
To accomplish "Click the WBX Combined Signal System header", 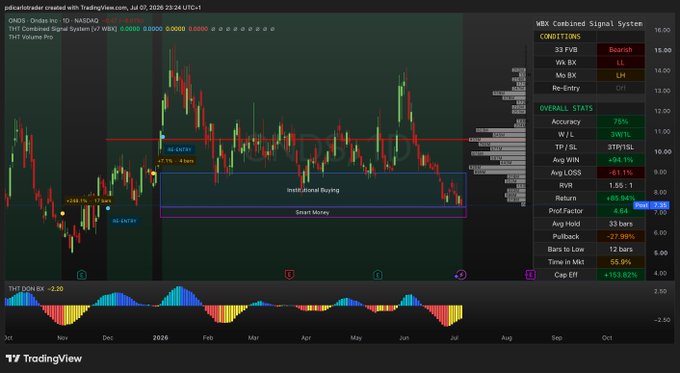I will (589, 24).
